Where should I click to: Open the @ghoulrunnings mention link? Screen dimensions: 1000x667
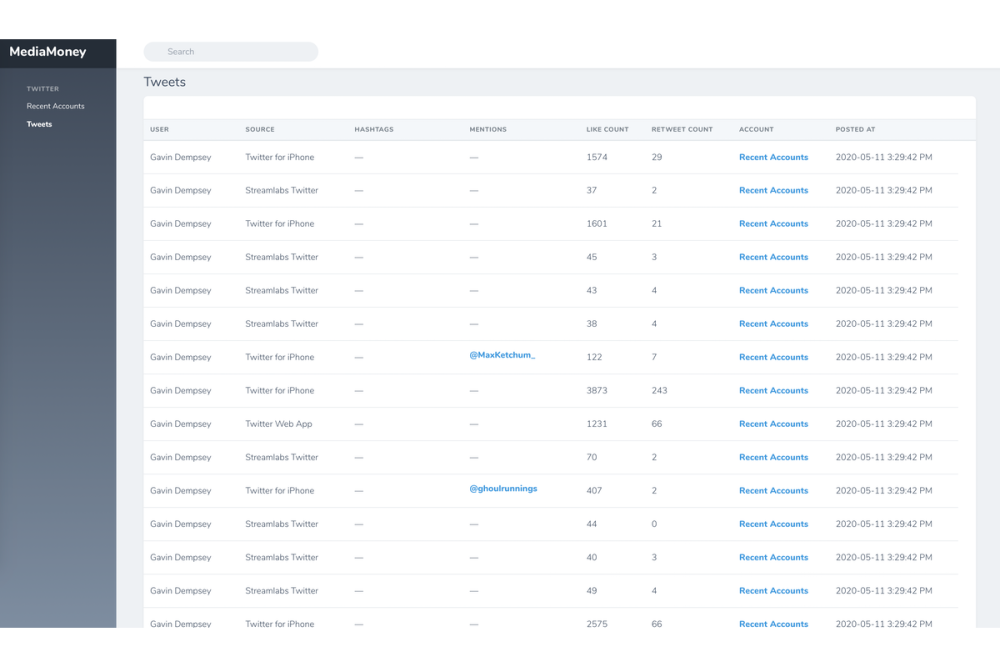pos(503,489)
